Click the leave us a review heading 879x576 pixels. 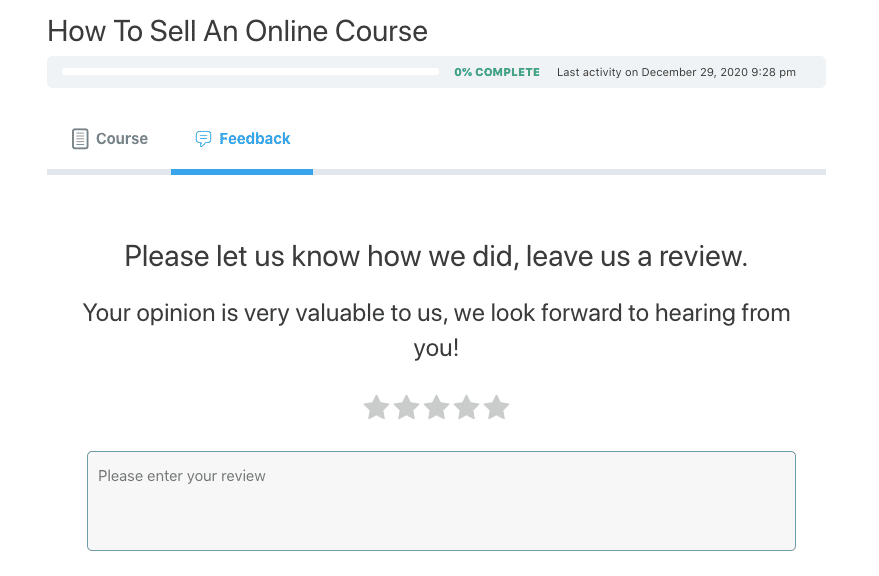point(436,256)
